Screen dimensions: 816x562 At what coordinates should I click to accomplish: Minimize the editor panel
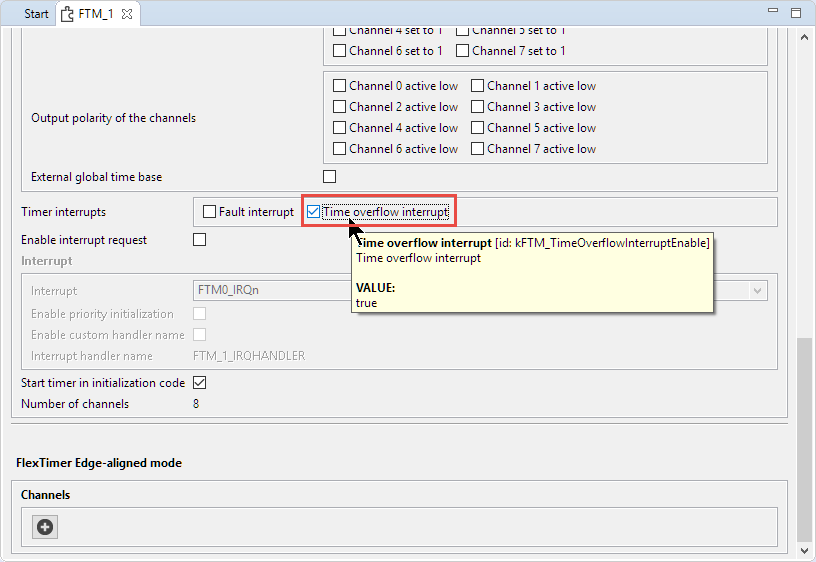tap(773, 14)
